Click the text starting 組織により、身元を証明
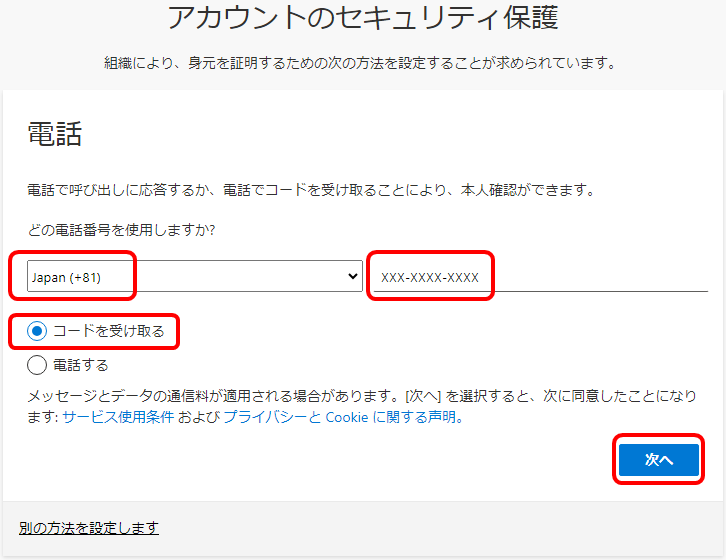Image resolution: width=726 pixels, height=560 pixels. click(360, 63)
